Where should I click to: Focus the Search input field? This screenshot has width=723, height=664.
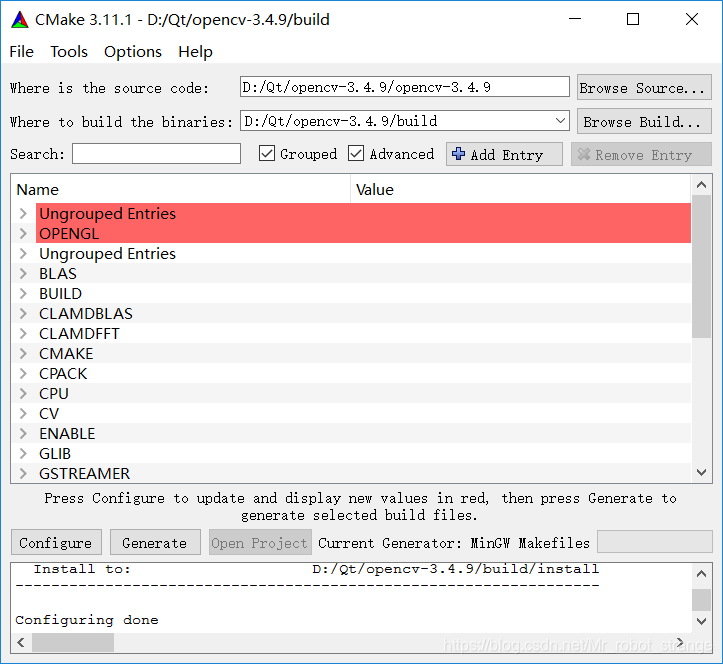tap(156, 154)
